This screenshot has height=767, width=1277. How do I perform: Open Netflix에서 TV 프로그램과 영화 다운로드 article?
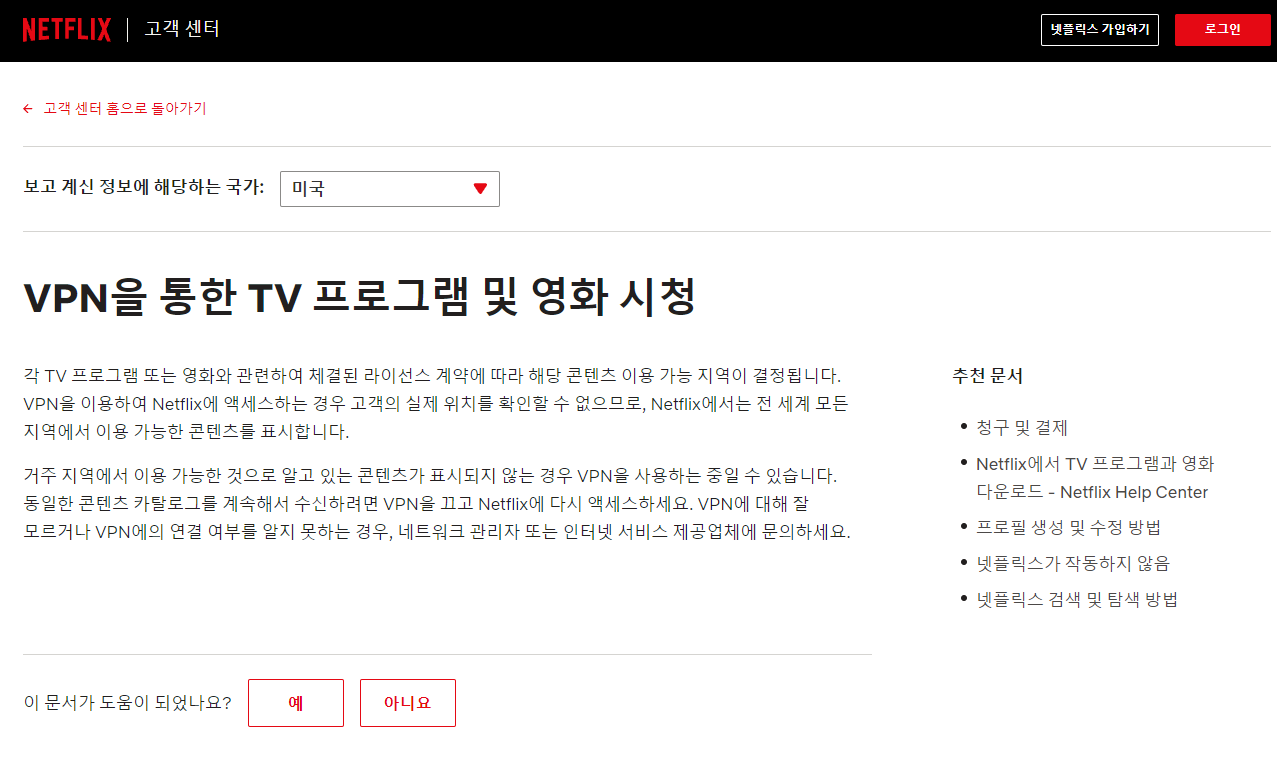[1094, 478]
